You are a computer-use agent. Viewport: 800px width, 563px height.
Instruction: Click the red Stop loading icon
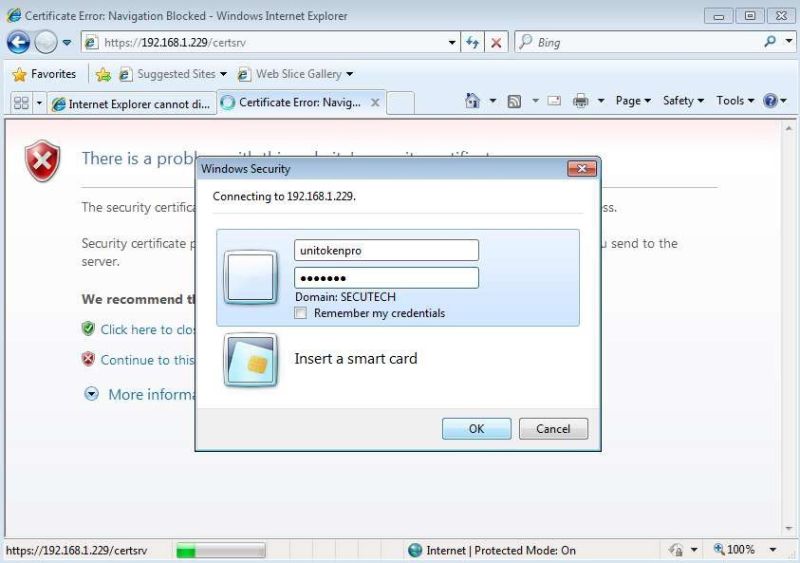point(496,43)
